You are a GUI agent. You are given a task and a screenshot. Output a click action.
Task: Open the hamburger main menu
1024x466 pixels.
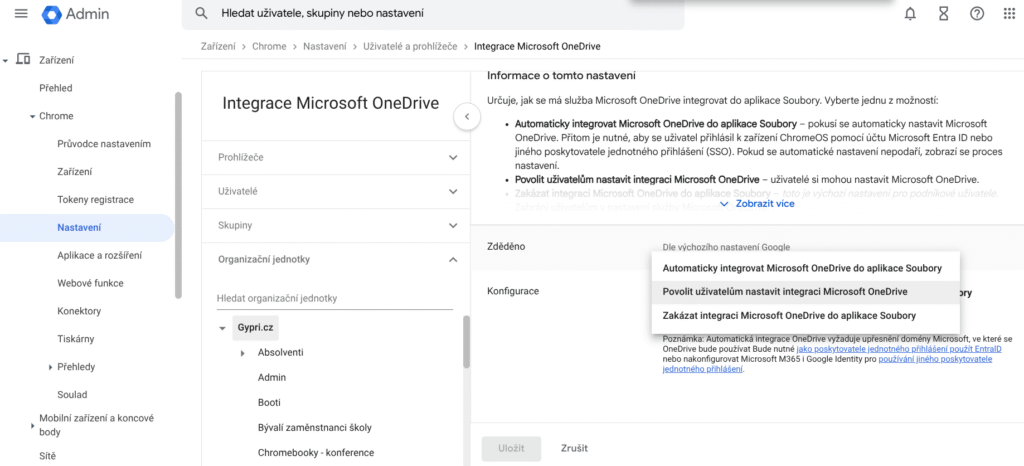(x=21, y=14)
